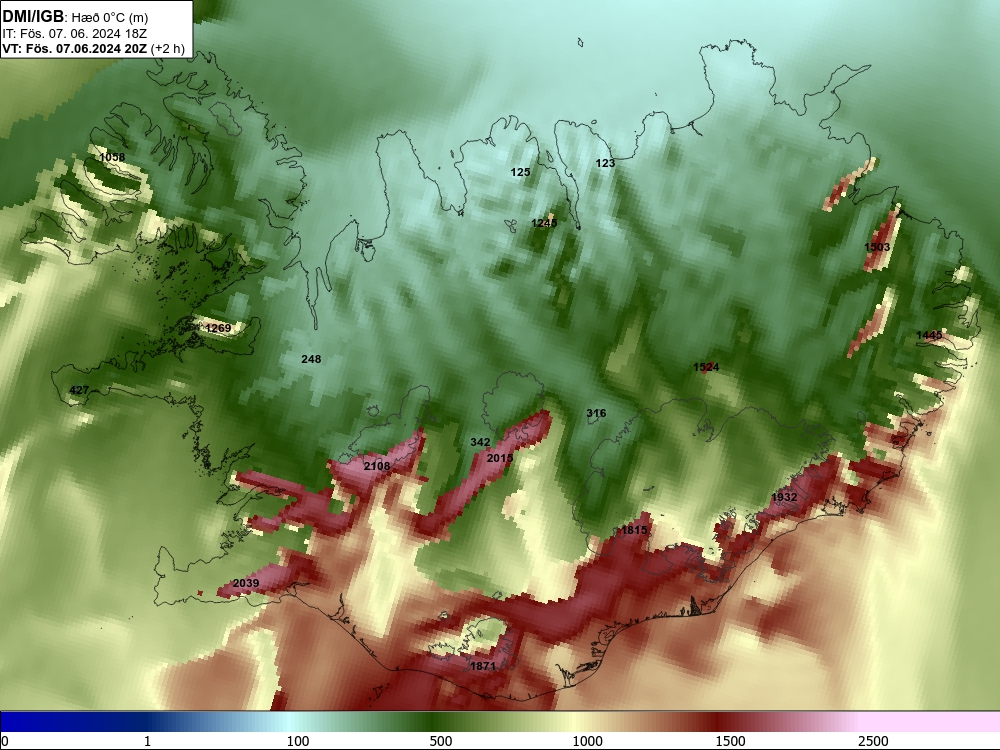Click the map value label 427
The image size is (1000, 750).
pyautogui.click(x=79, y=390)
